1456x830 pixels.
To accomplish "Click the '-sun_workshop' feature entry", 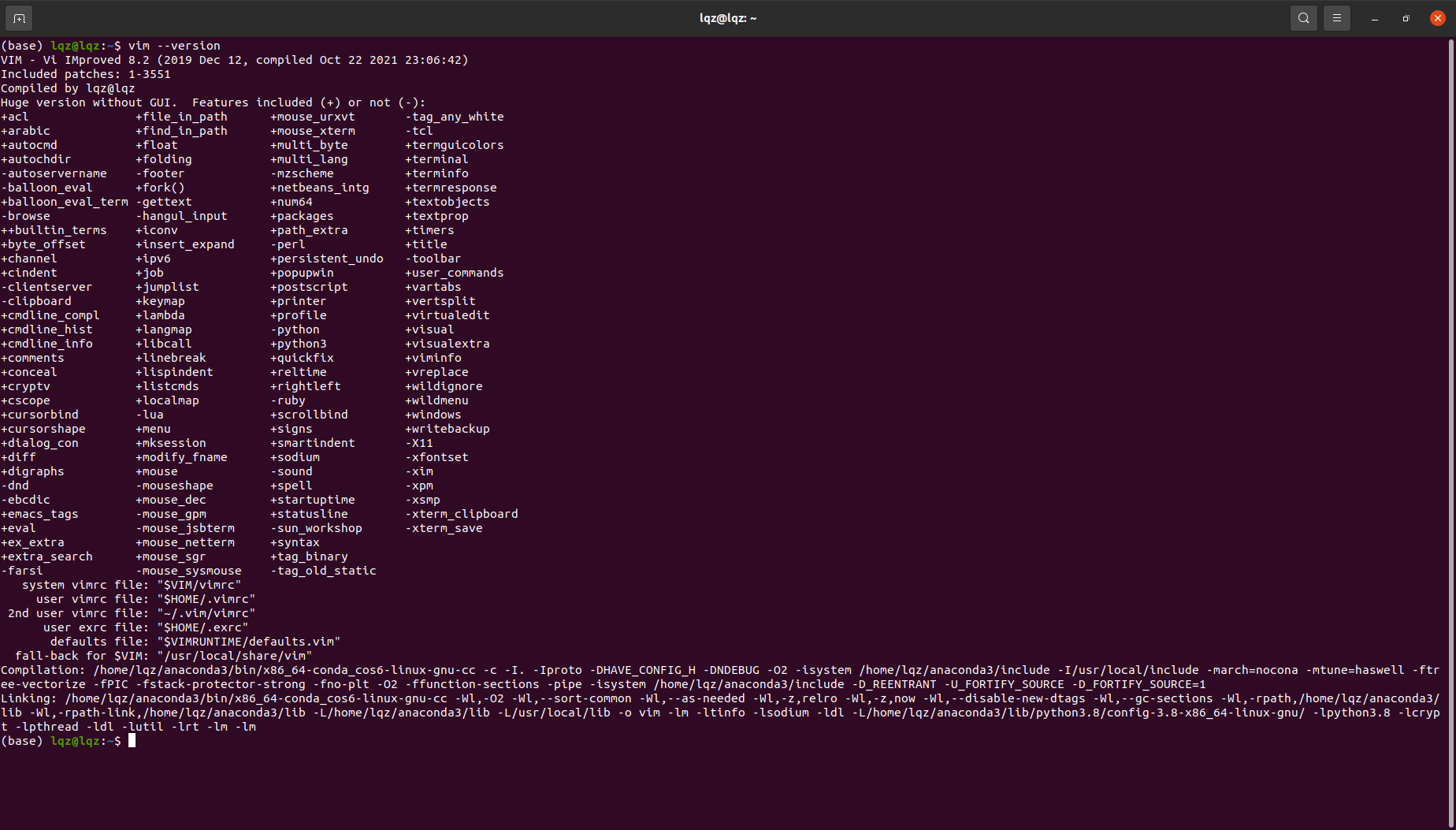I will coord(316,528).
